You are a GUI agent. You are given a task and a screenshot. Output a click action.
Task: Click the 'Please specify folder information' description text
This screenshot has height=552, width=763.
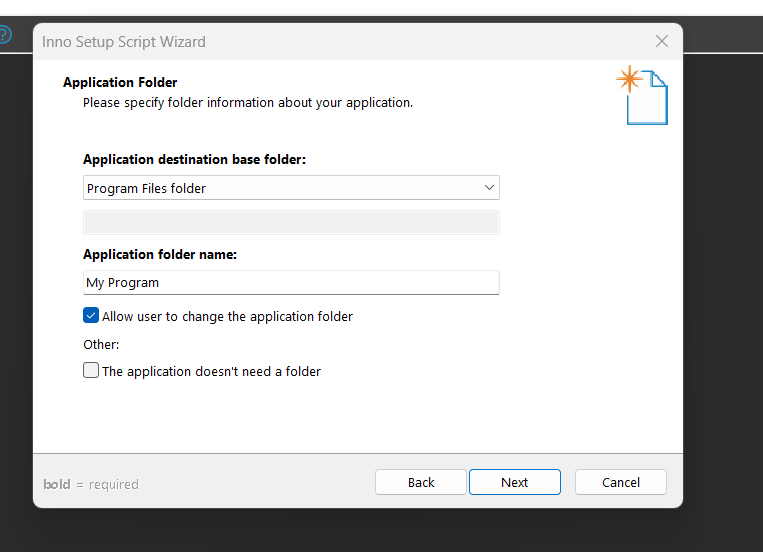tap(248, 102)
